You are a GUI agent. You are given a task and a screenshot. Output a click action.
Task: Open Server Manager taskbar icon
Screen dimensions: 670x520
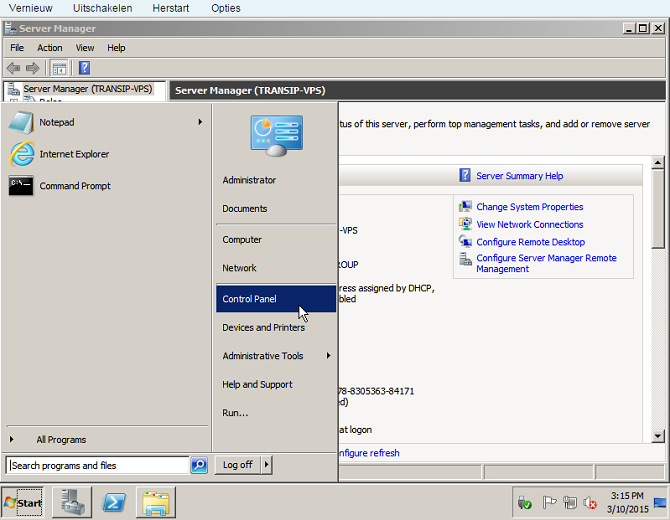(x=72, y=502)
